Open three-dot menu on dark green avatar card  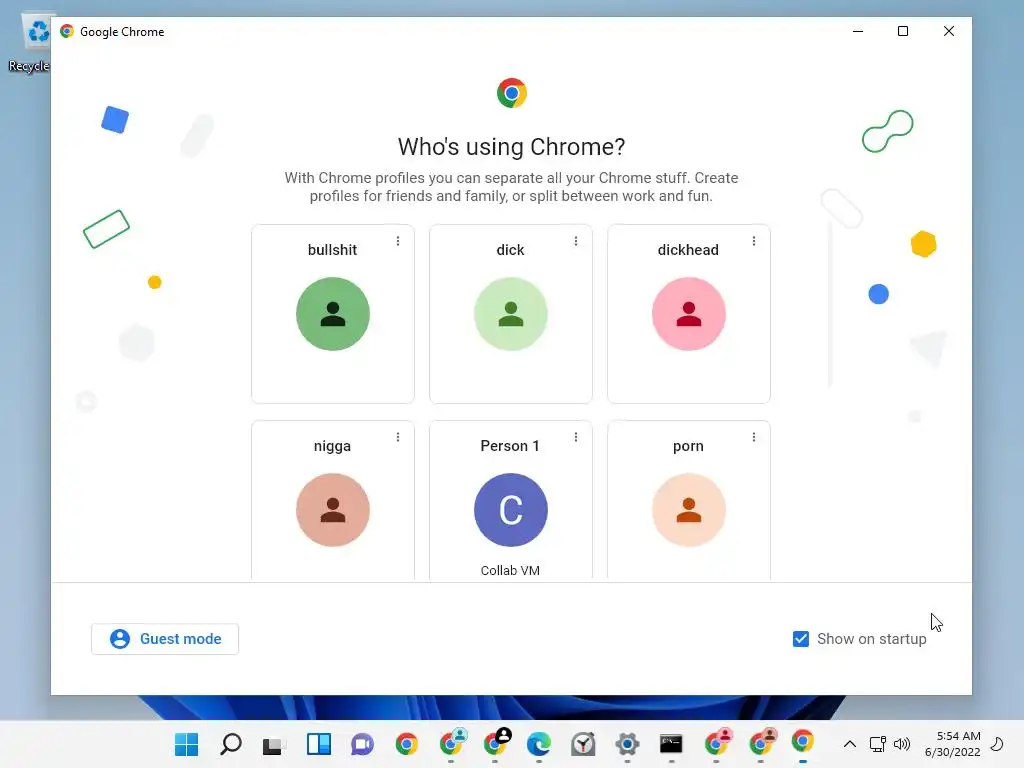point(398,241)
